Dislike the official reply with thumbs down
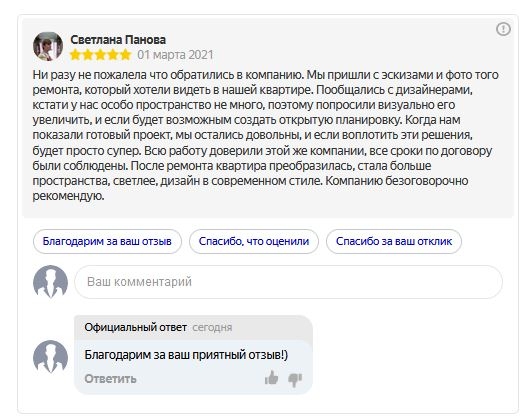 295,379
